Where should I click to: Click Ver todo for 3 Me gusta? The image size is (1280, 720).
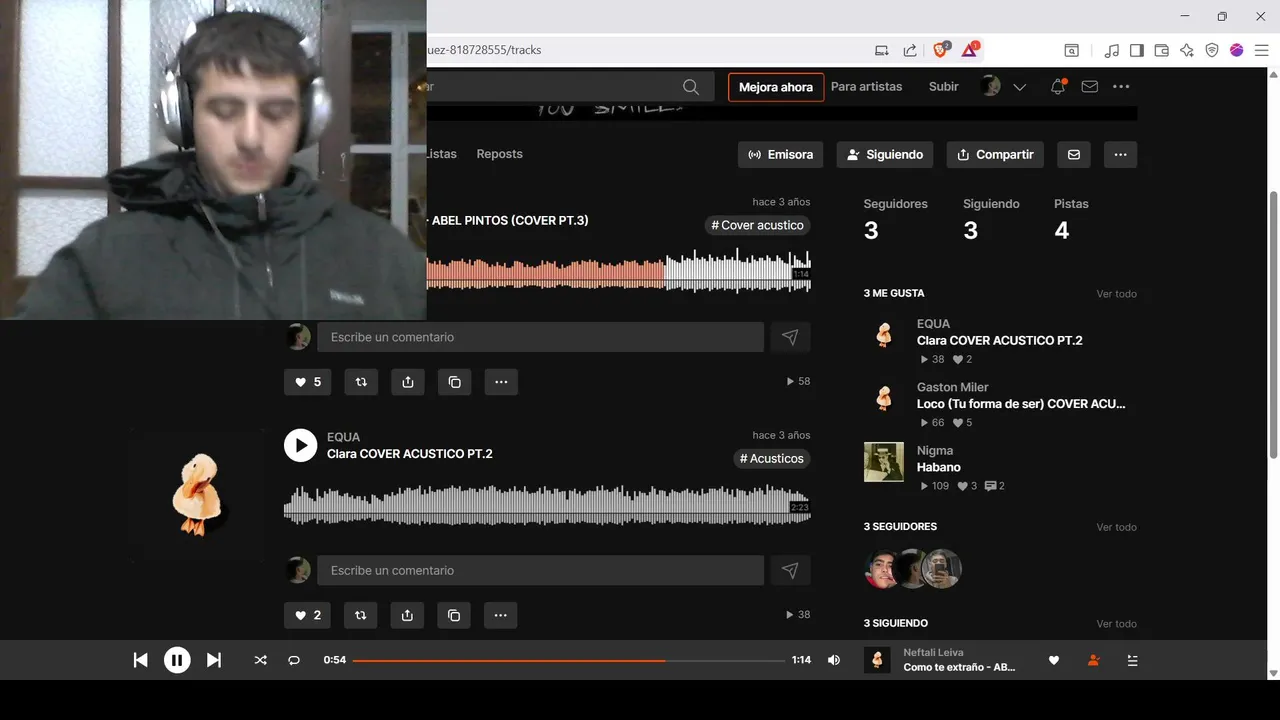coord(1116,294)
